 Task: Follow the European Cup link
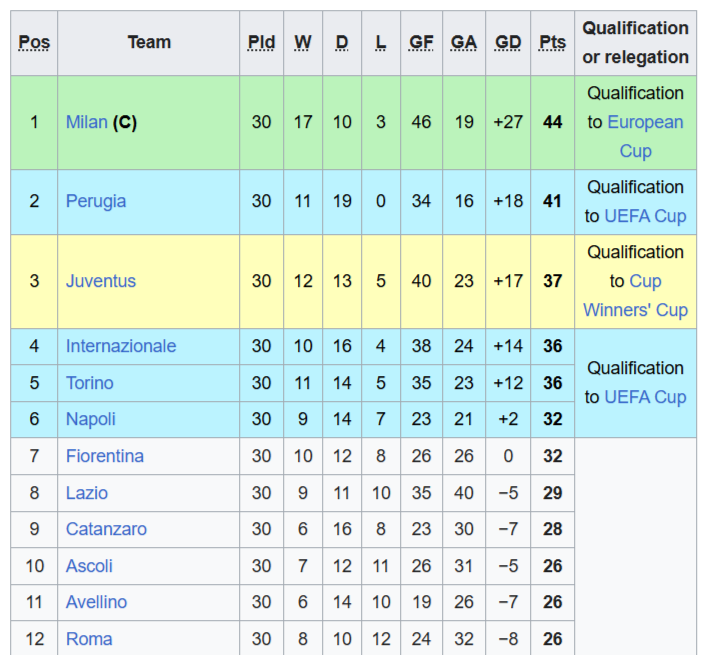(645, 136)
